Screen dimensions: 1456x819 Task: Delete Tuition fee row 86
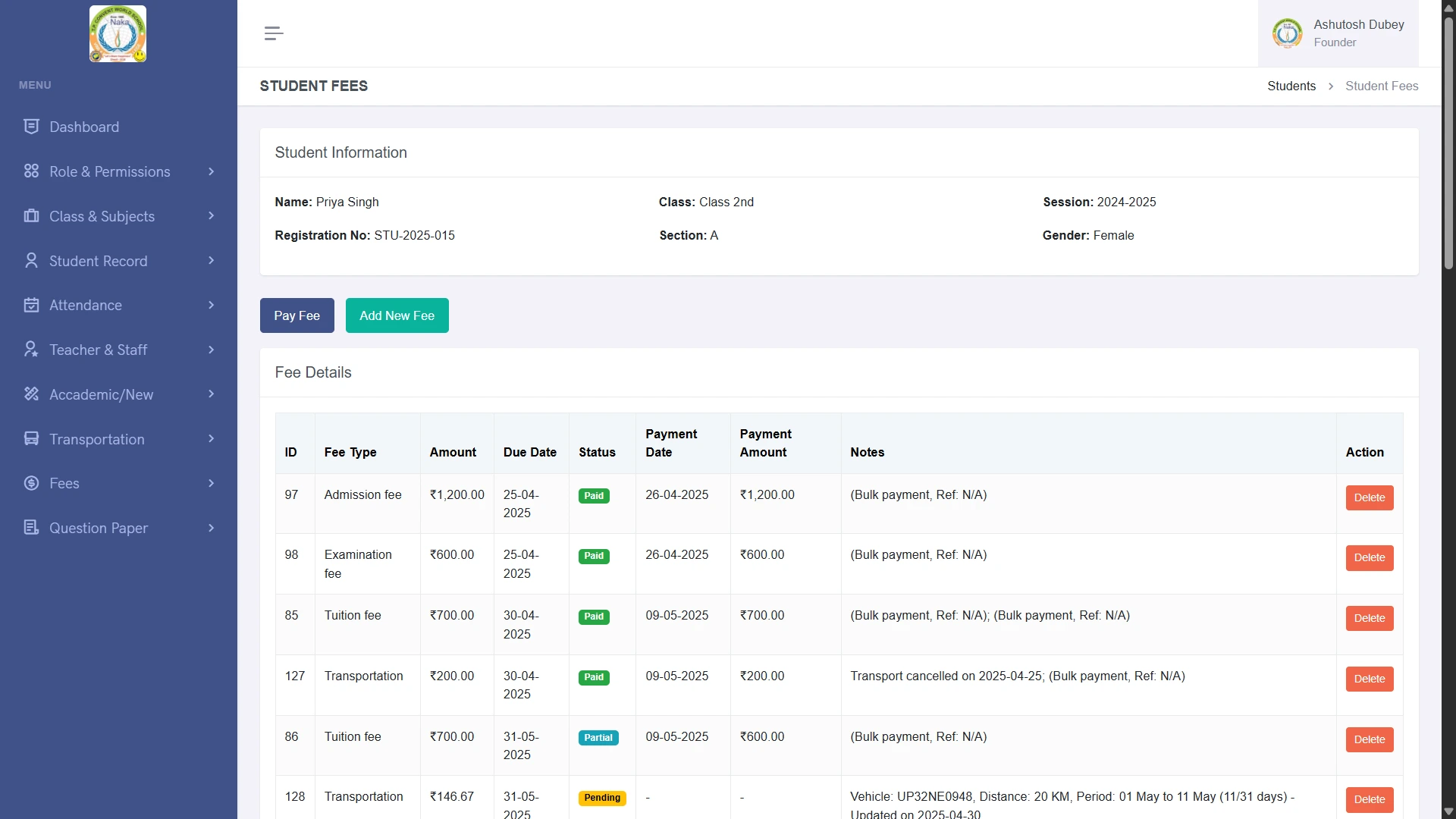click(x=1369, y=739)
